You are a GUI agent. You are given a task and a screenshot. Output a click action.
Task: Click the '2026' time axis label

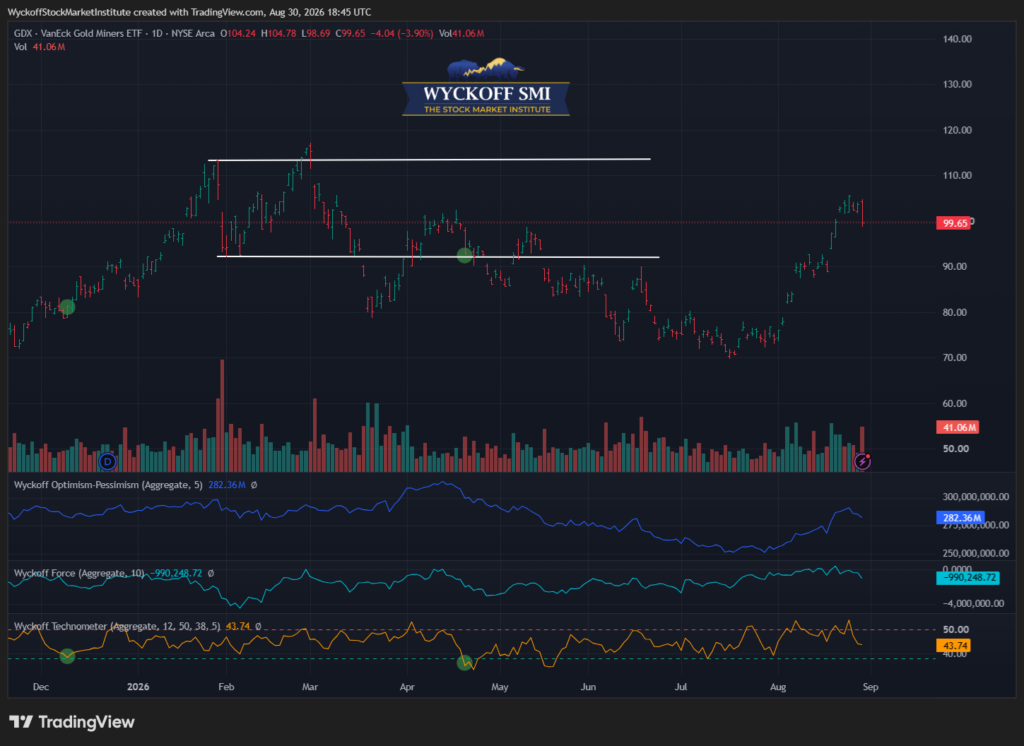click(138, 687)
